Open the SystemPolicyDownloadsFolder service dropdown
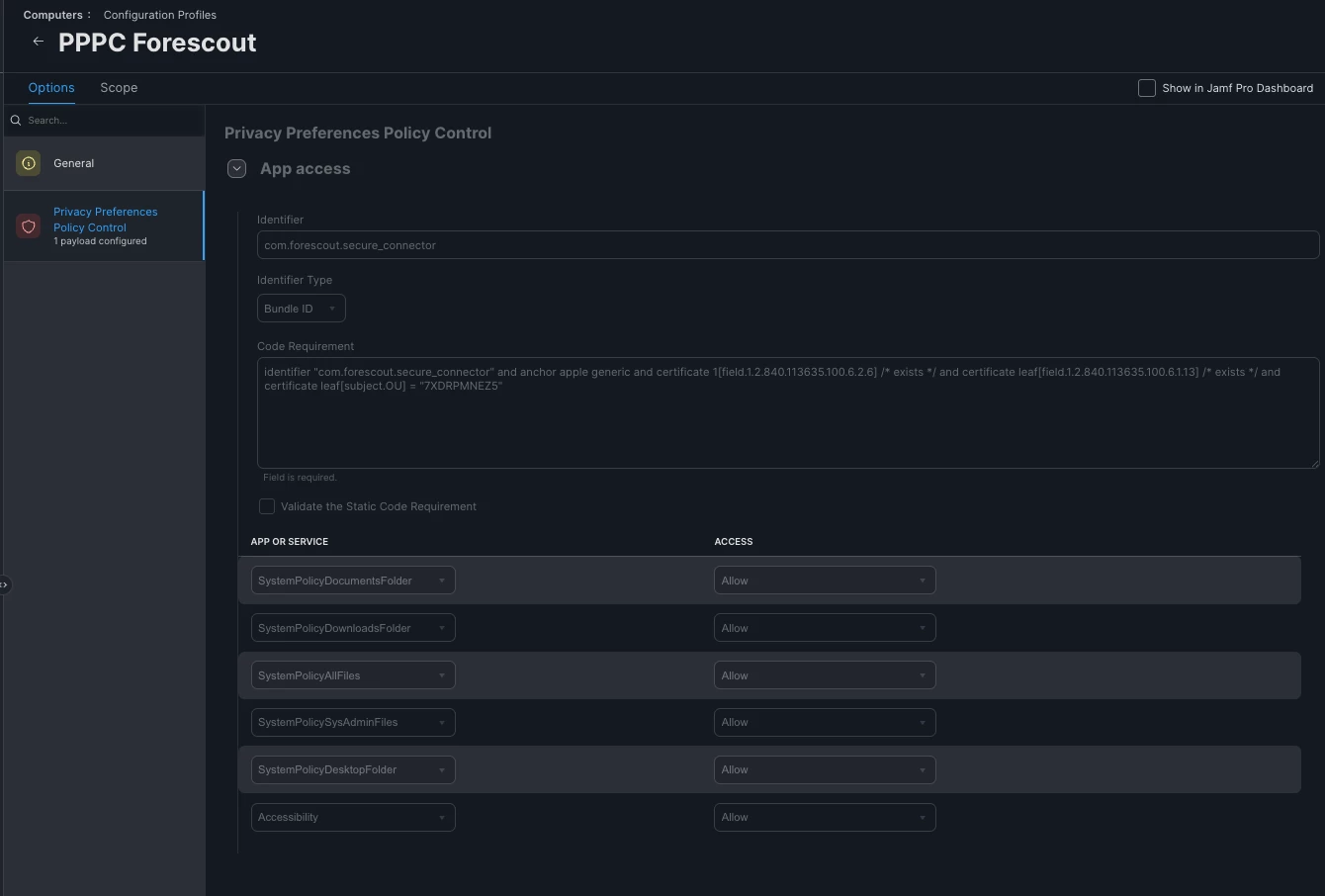Image resolution: width=1325 pixels, height=896 pixels. 353,628
